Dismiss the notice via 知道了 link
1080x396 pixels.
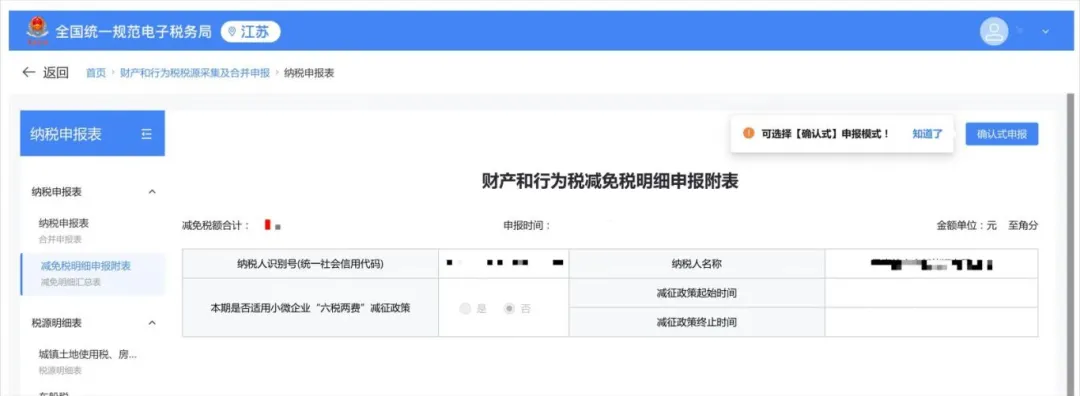[927, 134]
